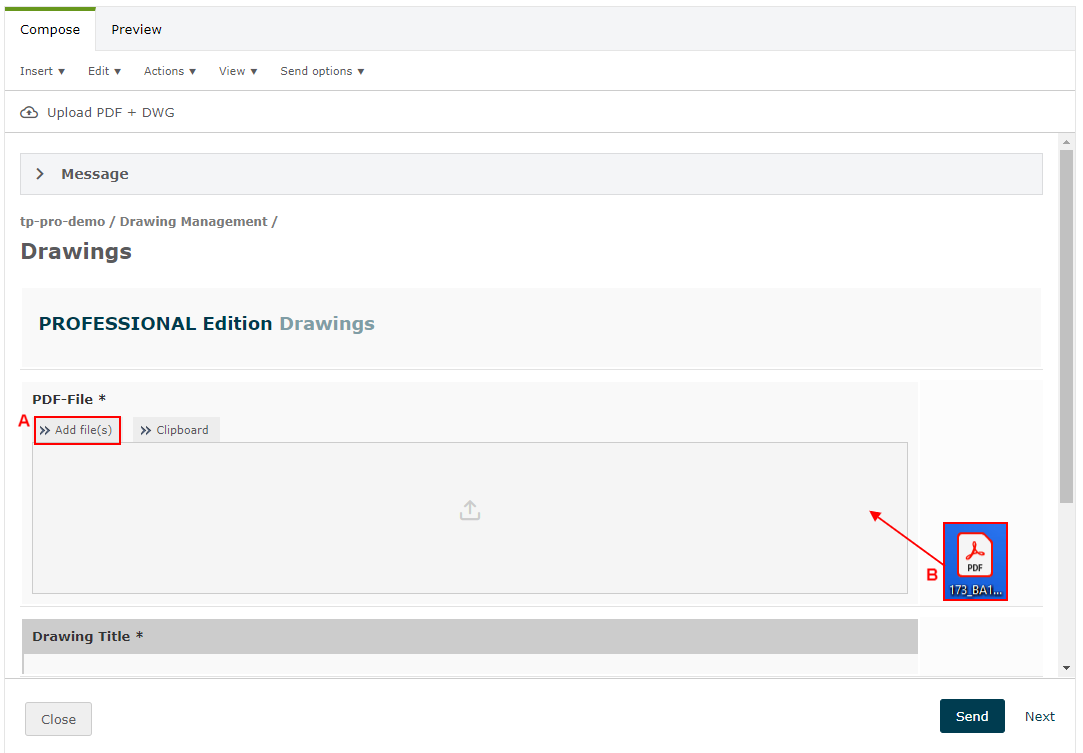
Task: Click the Drawing Title input field
Action: tap(470, 664)
